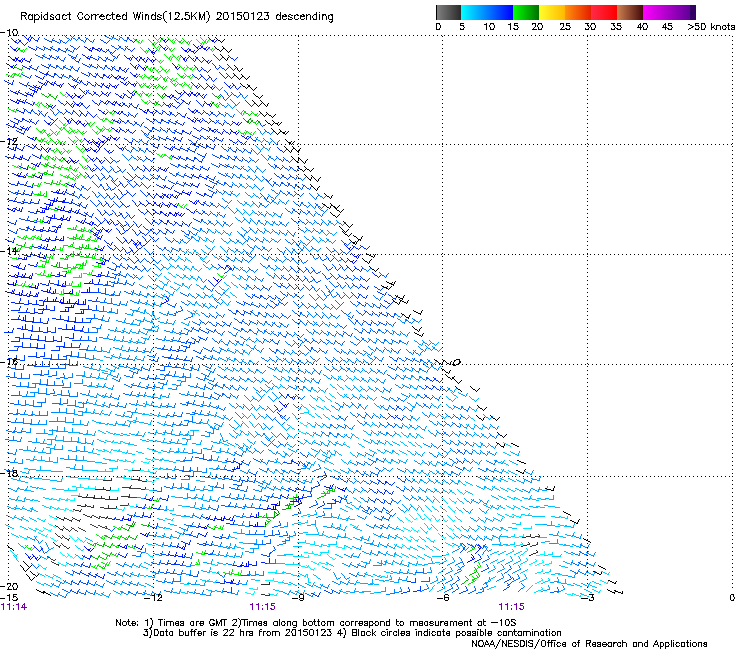Click the "11:15" time label nearest the -9 tick
Image resolution: width=740 pixels, height=650 pixels.
coord(262,607)
